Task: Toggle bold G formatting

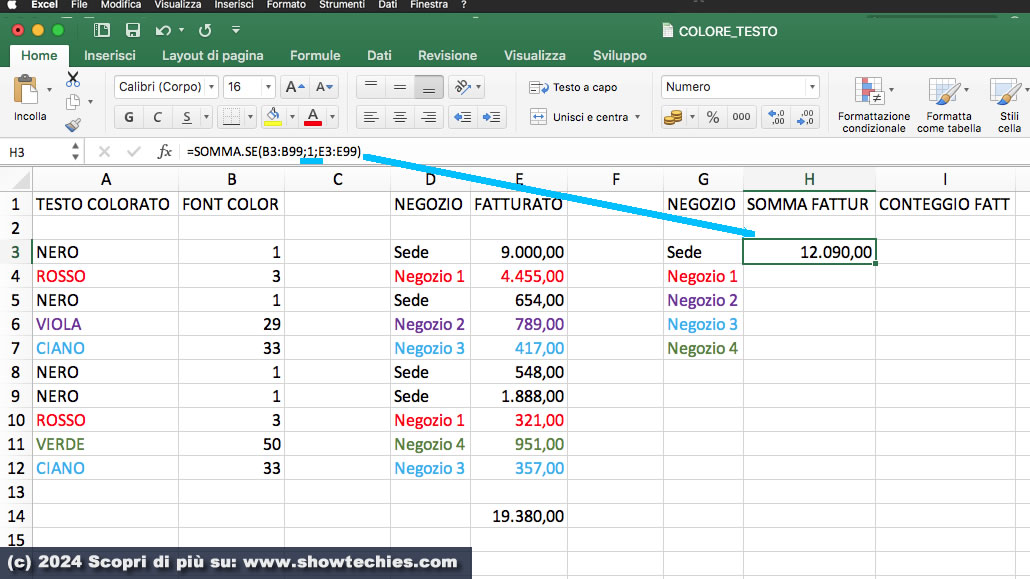Action: point(129,117)
